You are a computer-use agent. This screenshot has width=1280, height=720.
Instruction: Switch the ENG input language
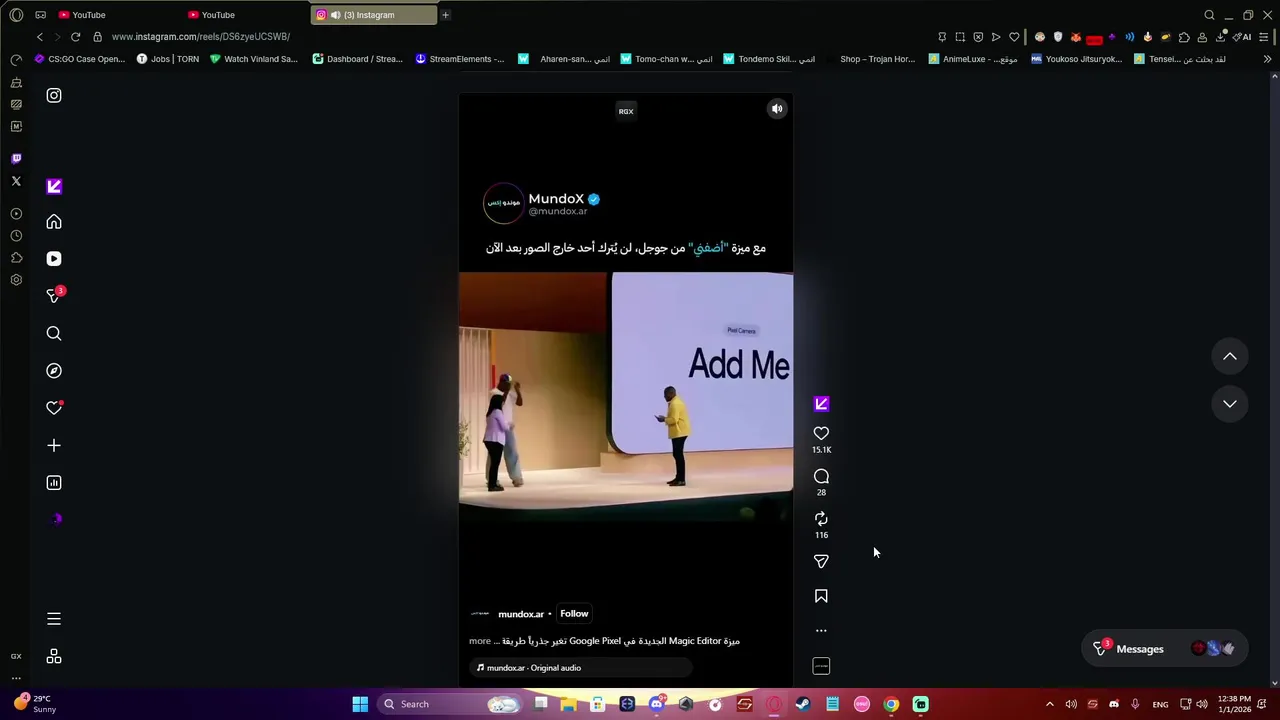pyautogui.click(x=1160, y=704)
